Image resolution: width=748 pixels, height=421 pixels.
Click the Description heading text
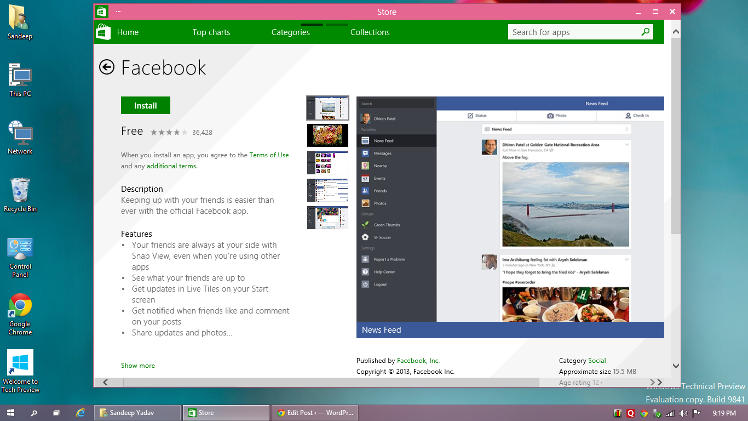pos(142,189)
